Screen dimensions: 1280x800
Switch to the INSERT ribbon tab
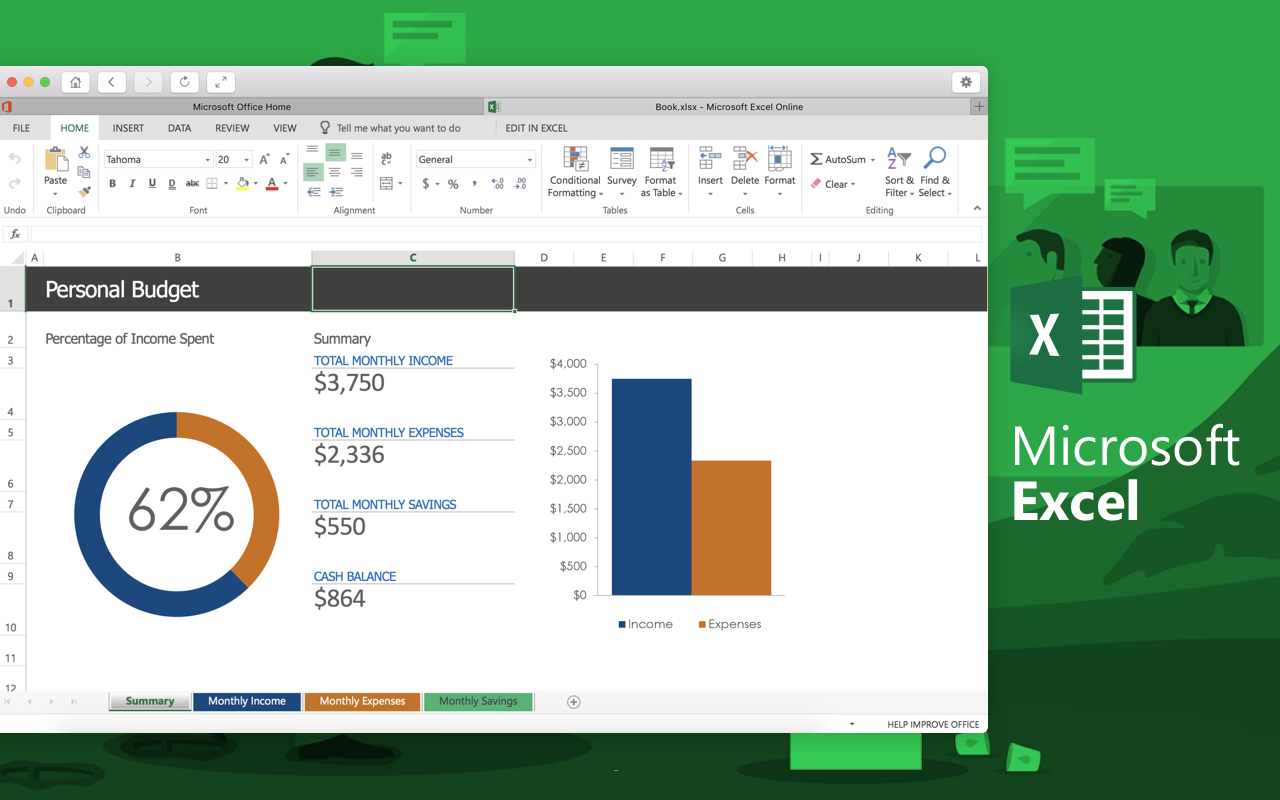tap(128, 128)
